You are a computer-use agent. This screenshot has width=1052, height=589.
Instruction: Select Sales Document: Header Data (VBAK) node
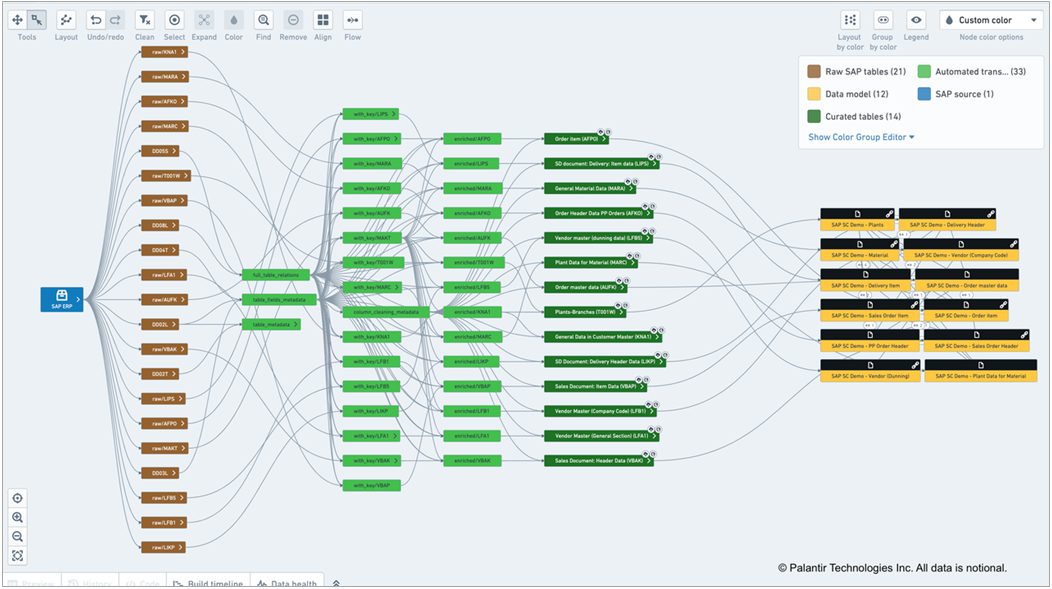pyautogui.click(x=598, y=461)
